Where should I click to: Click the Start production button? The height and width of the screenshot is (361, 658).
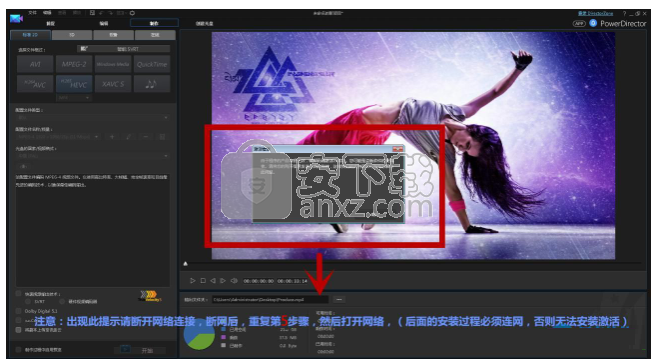(x=141, y=350)
